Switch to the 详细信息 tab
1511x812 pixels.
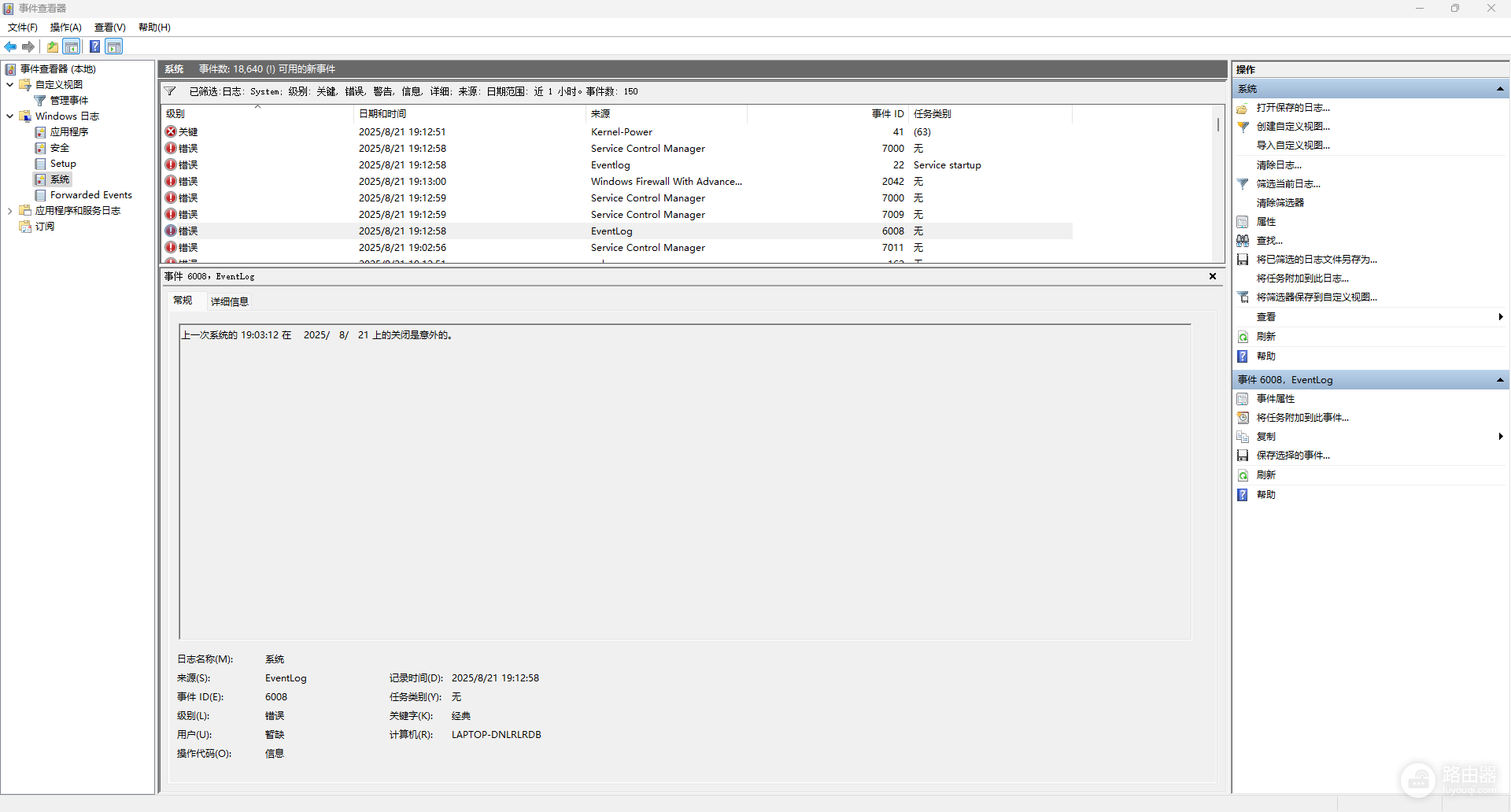pos(230,301)
